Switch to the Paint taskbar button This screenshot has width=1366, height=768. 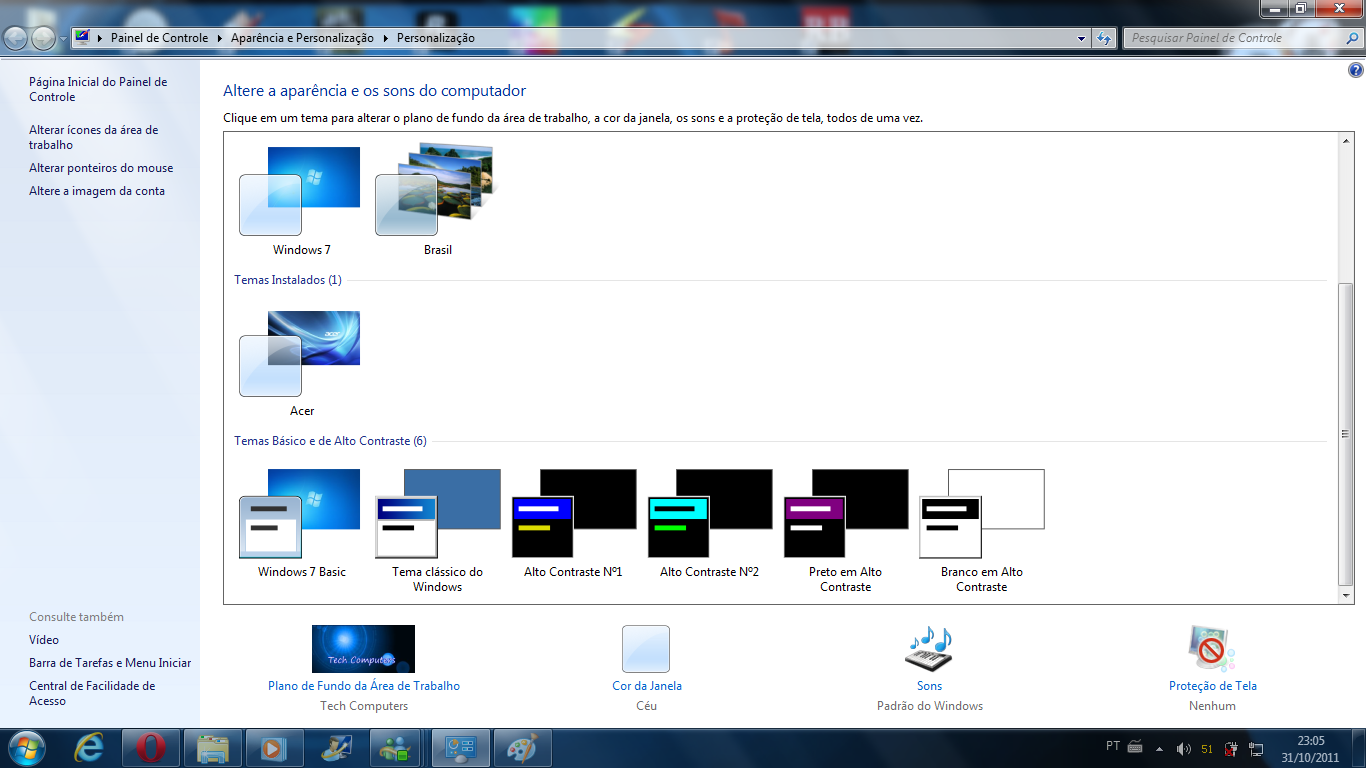click(x=523, y=748)
